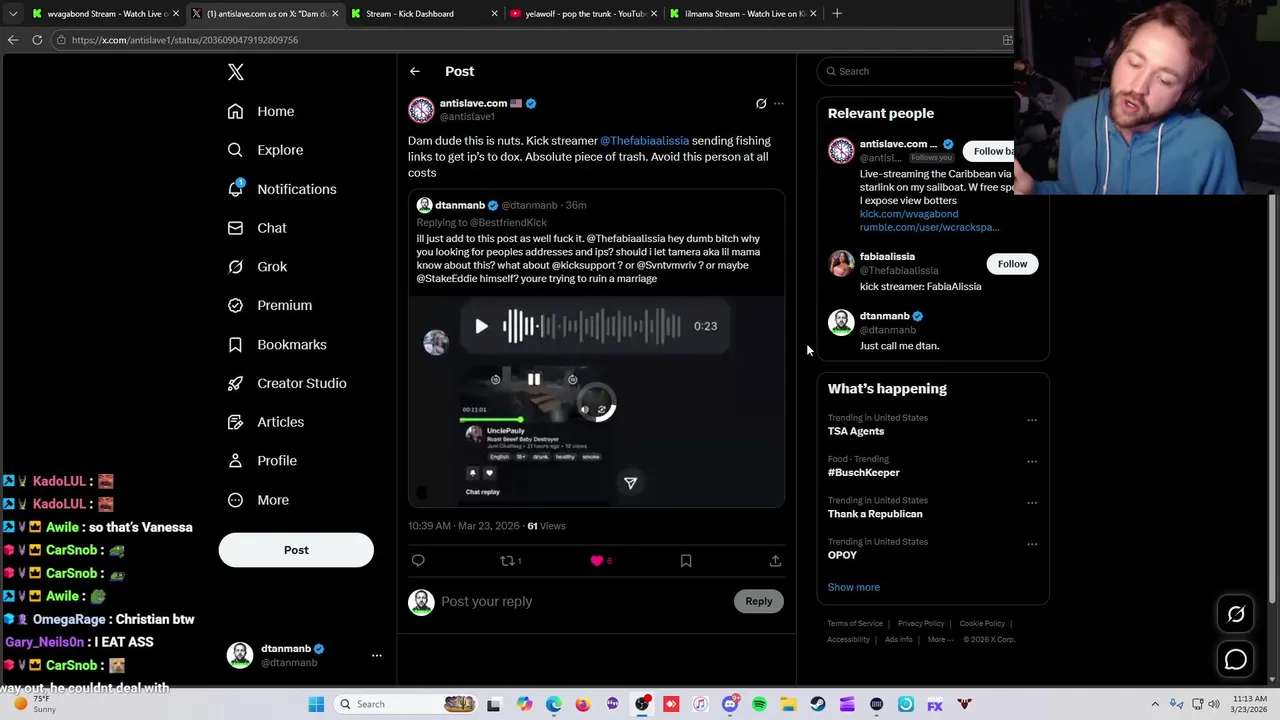This screenshot has width=1280, height=720.
Task: Open File Explorer from the taskbar
Action: (x=788, y=705)
